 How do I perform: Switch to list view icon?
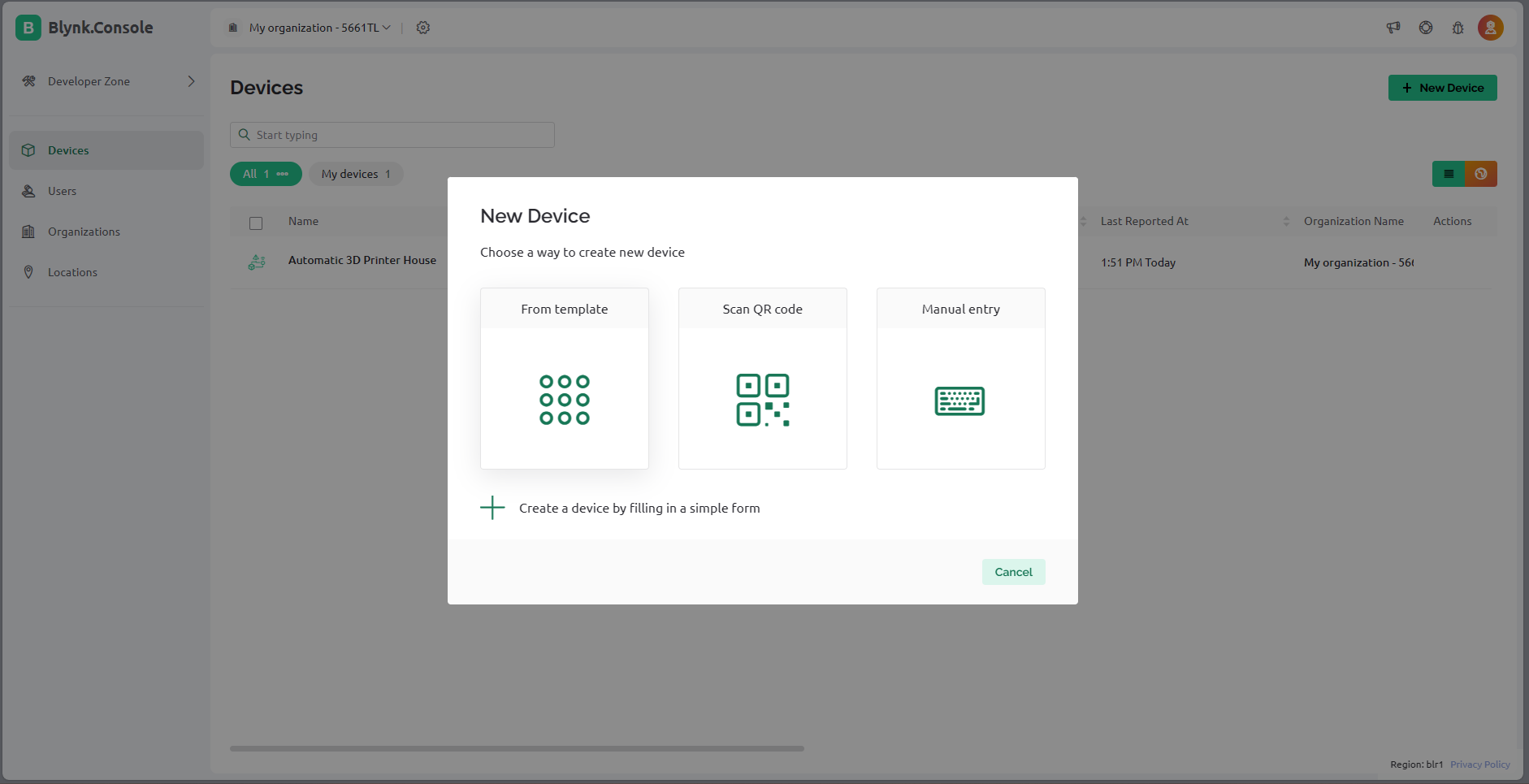(x=1449, y=174)
